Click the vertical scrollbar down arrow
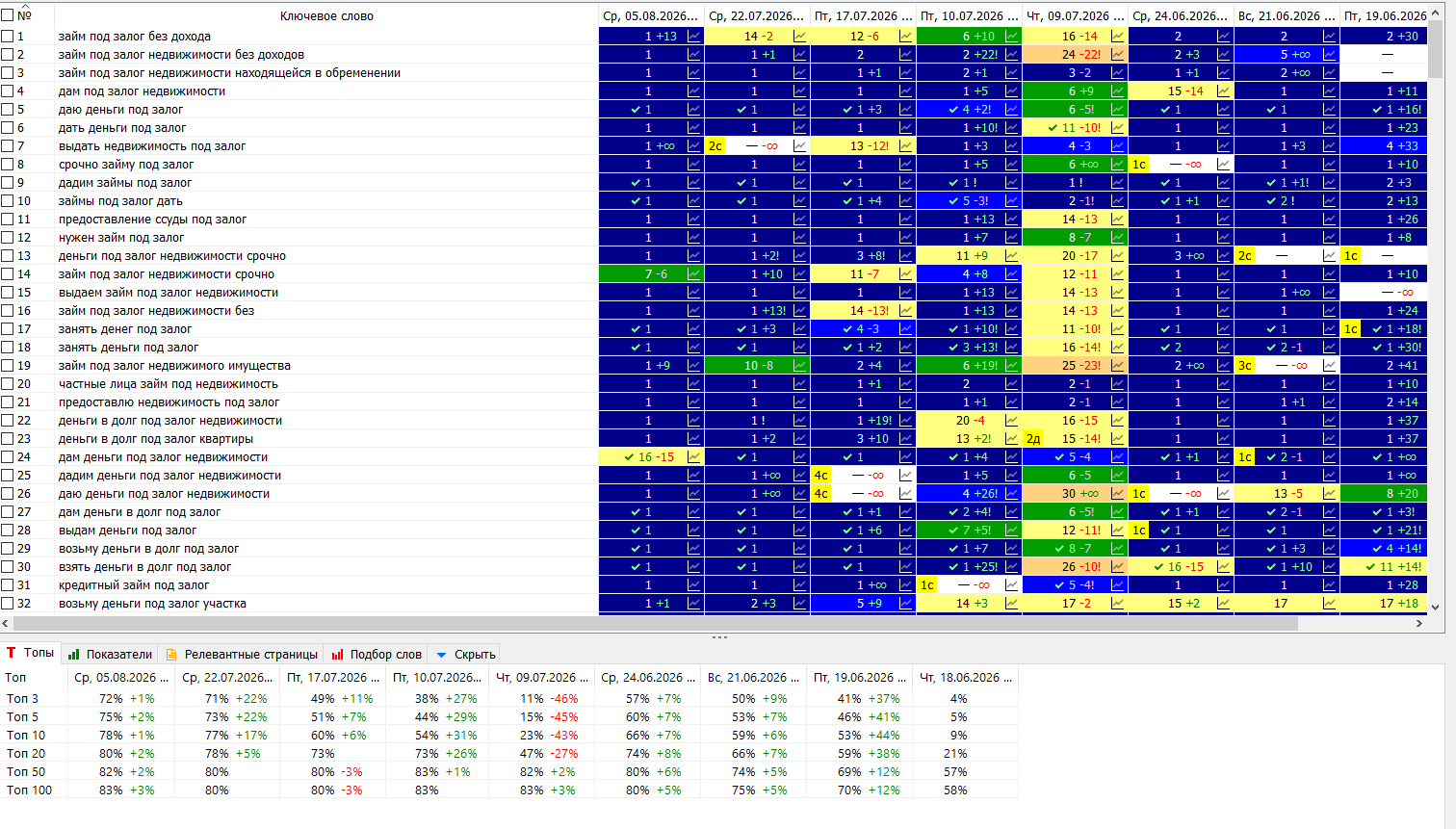The height and width of the screenshot is (829, 1456). (1436, 607)
